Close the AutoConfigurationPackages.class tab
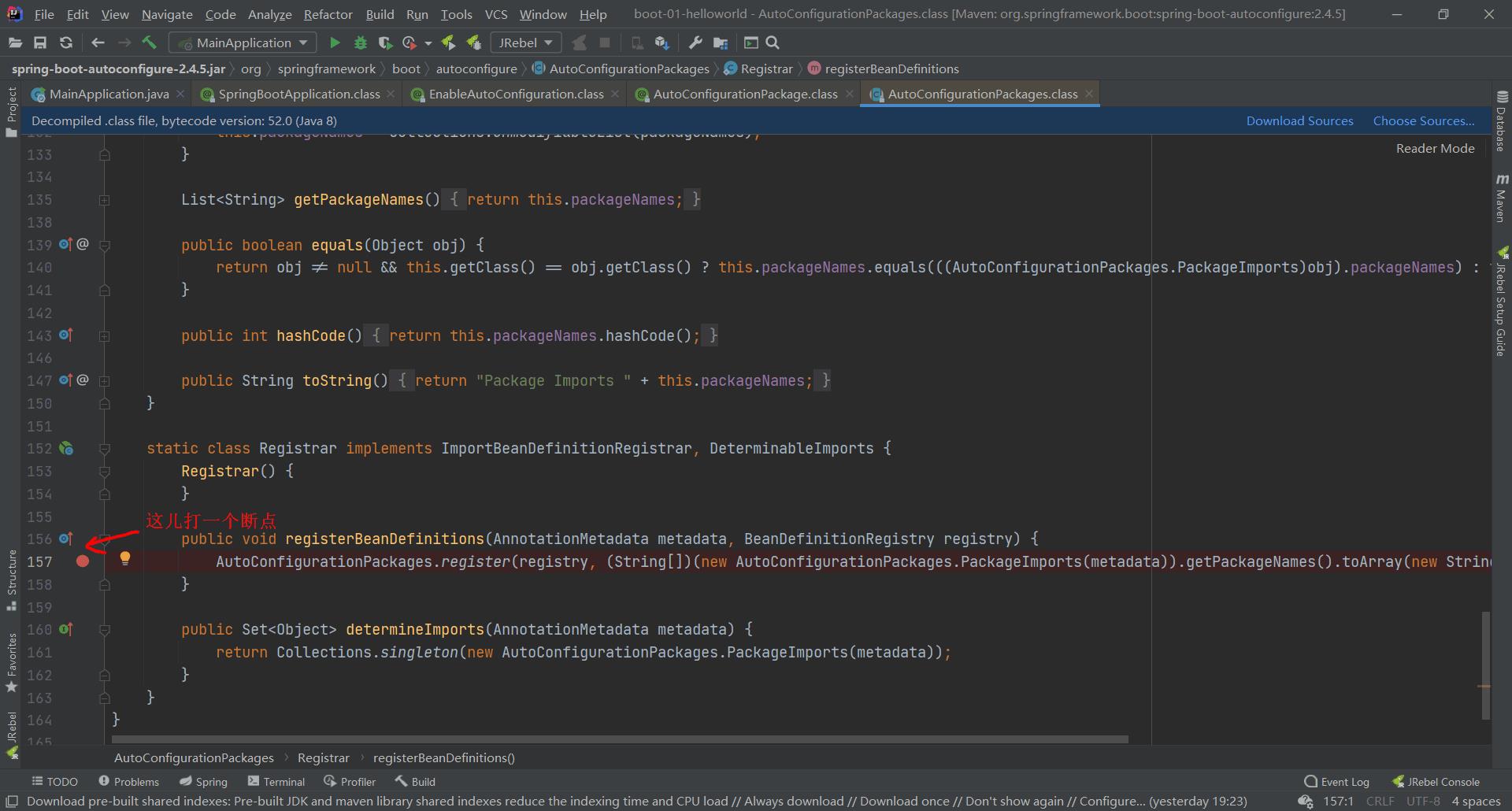Screen dimensions: 1512x811 (1089, 94)
